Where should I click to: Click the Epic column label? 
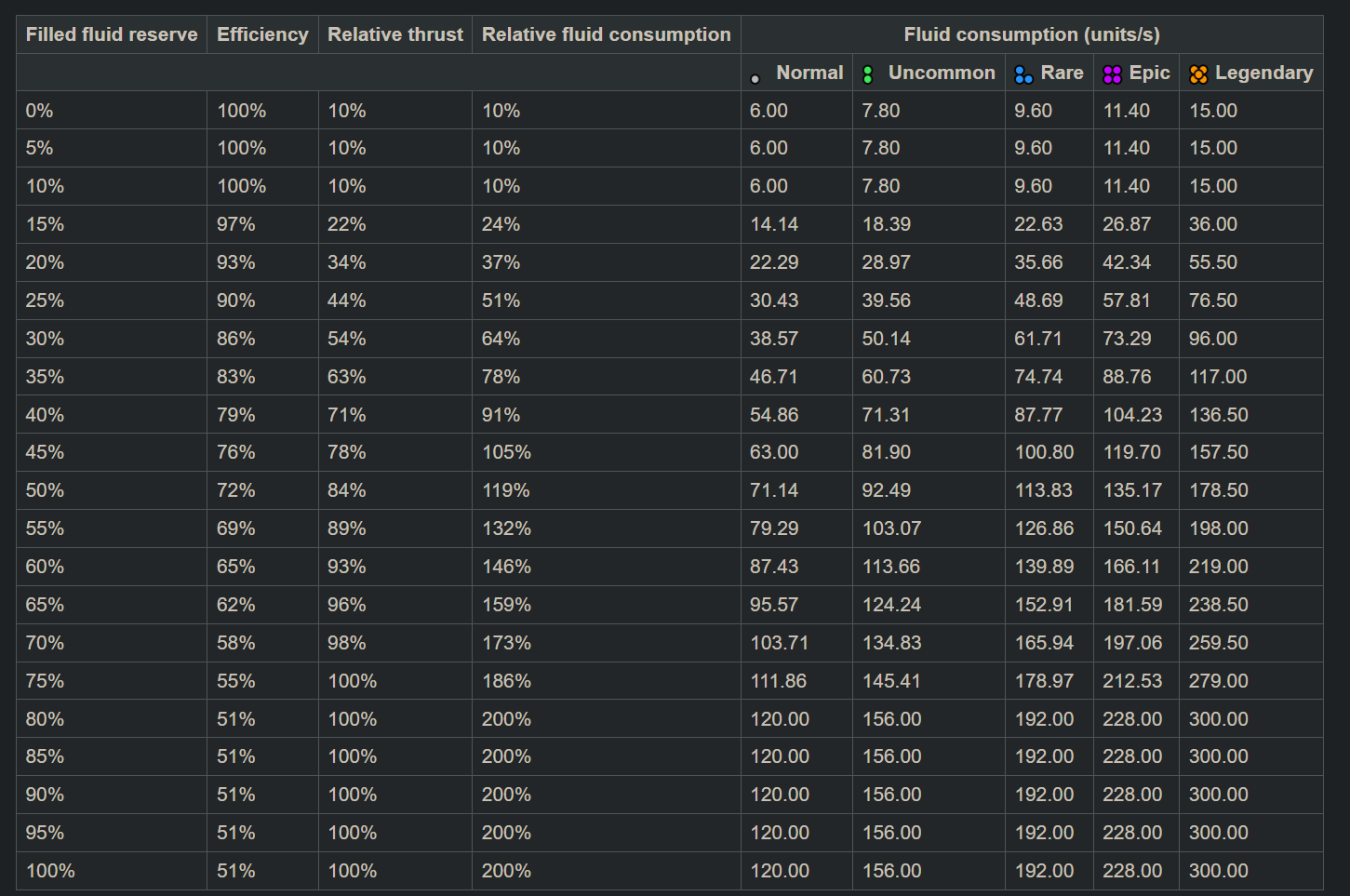coord(1149,73)
